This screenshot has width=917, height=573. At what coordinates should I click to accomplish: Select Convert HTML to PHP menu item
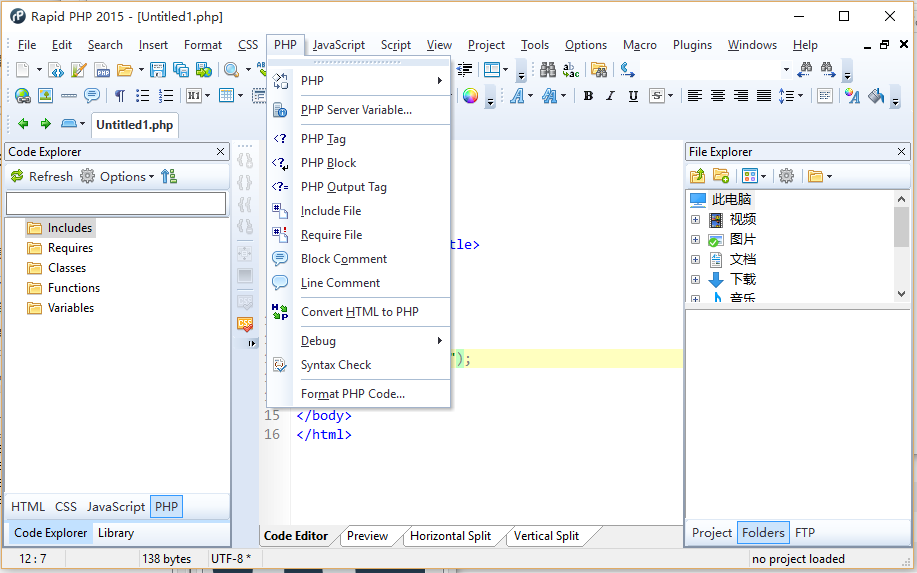pos(359,312)
